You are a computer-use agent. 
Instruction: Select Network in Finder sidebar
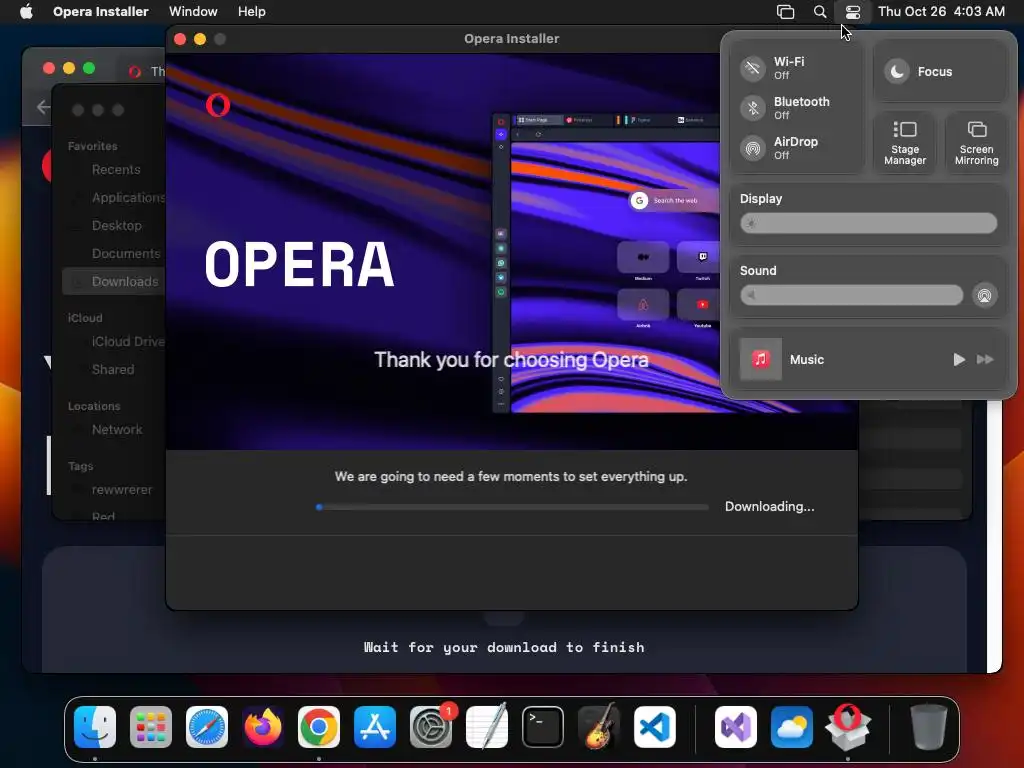coord(117,429)
